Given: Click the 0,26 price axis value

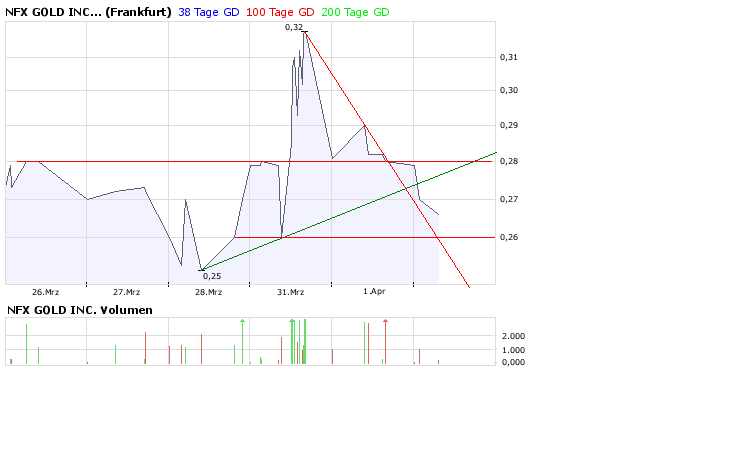Looking at the screenshot, I should [509, 237].
